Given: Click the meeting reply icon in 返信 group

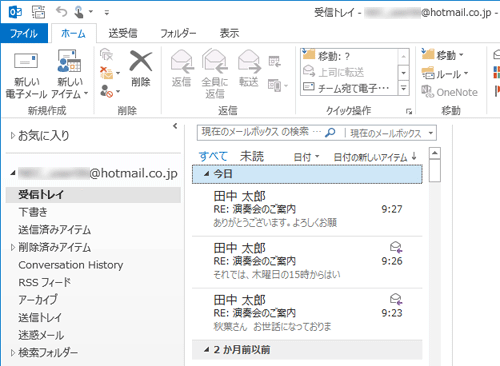Looking at the screenshot, I should [275, 61].
